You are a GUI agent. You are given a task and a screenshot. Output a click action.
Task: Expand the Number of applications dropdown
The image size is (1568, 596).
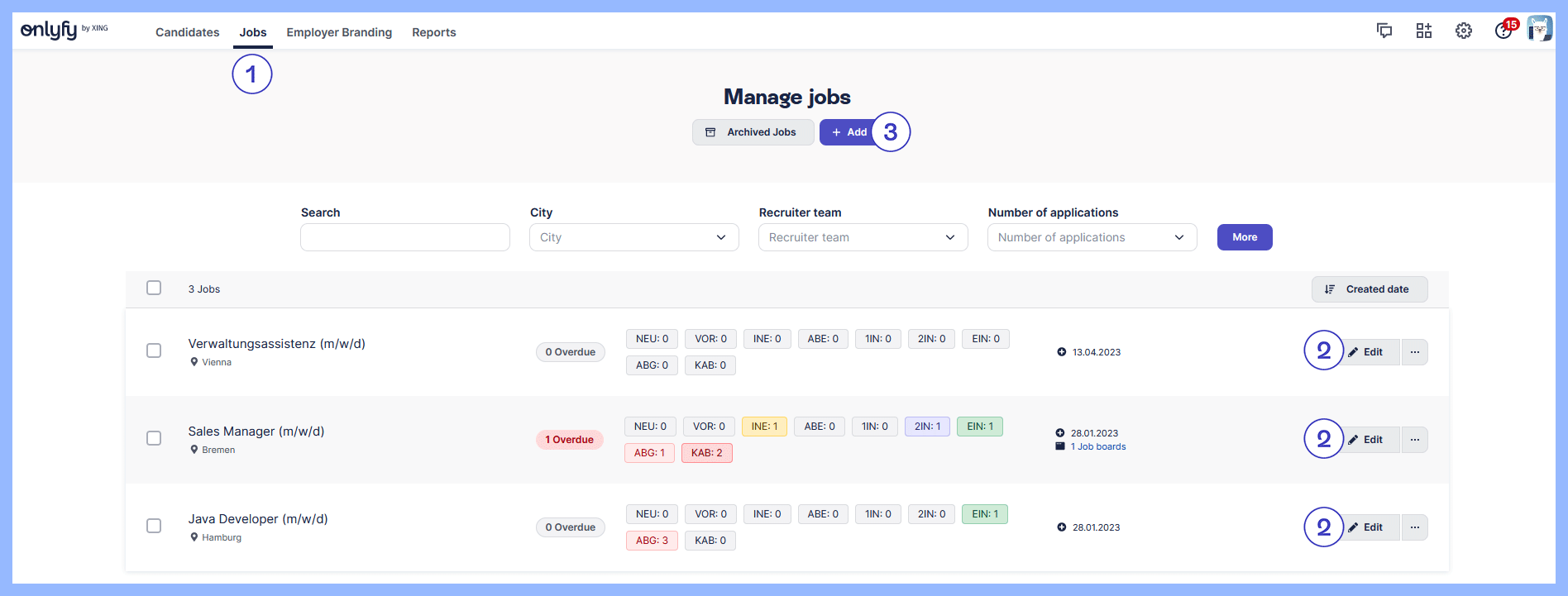1092,237
